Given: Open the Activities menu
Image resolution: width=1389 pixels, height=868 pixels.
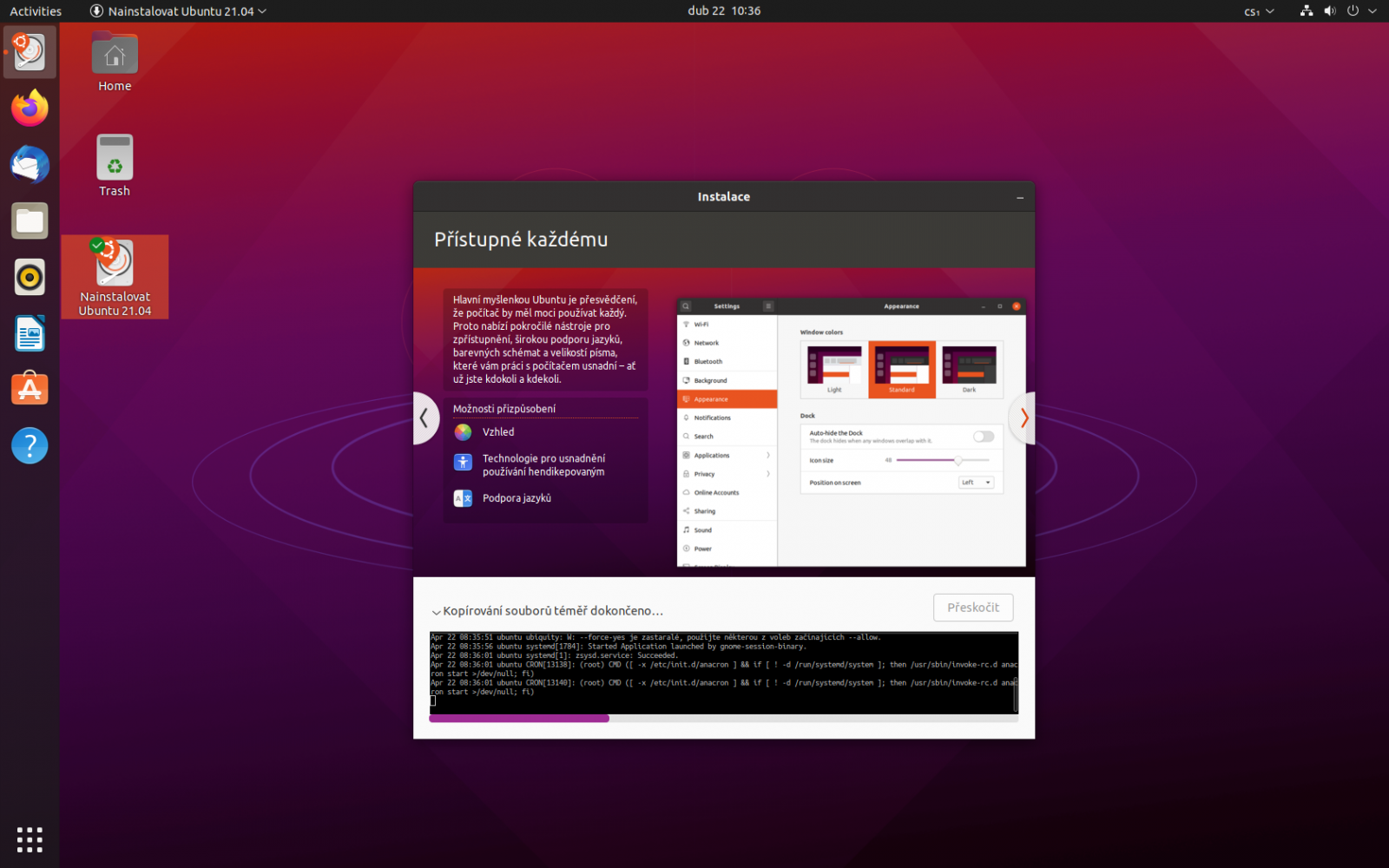Looking at the screenshot, I should click(36, 11).
